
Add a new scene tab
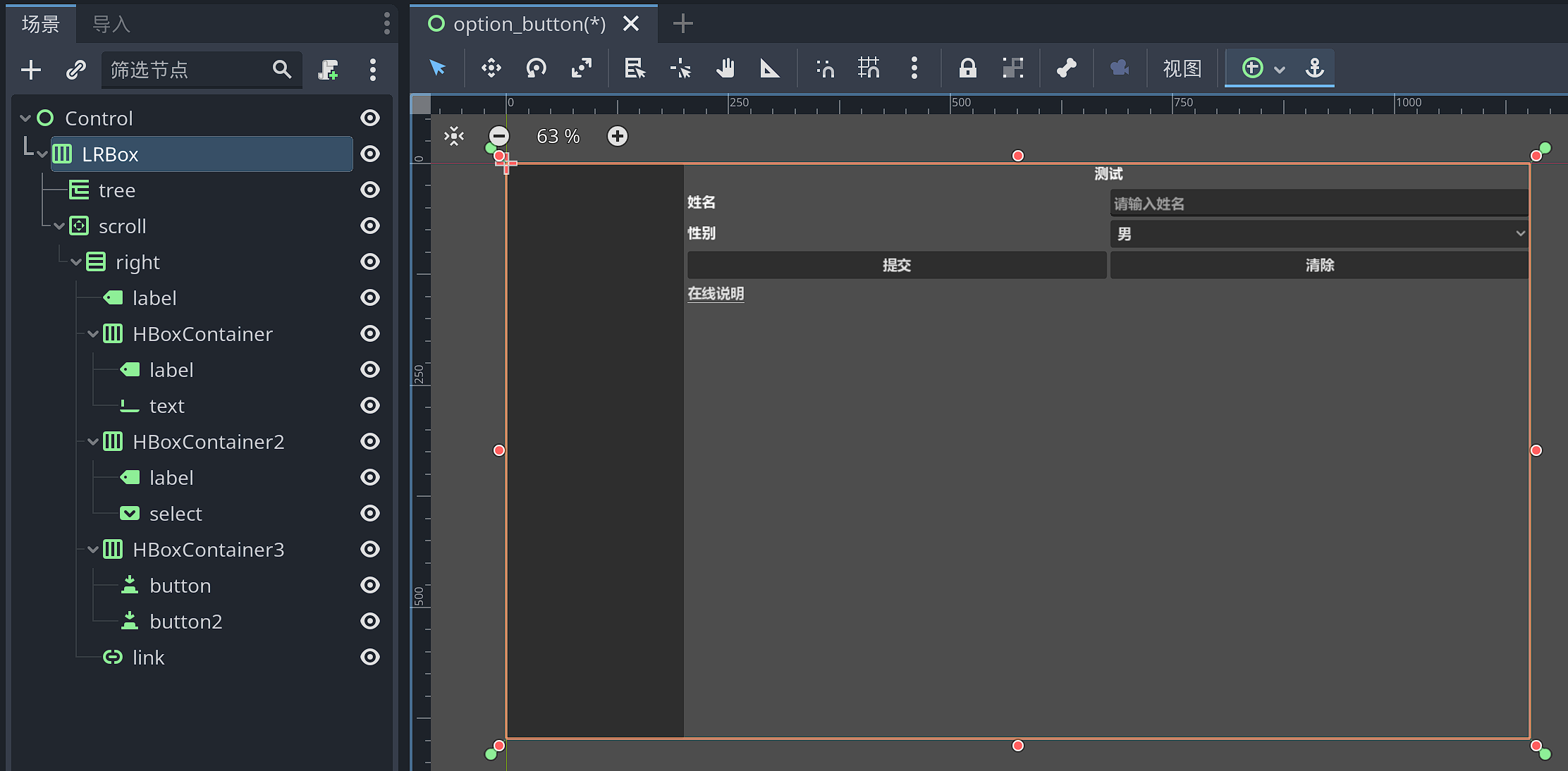pyautogui.click(x=683, y=24)
